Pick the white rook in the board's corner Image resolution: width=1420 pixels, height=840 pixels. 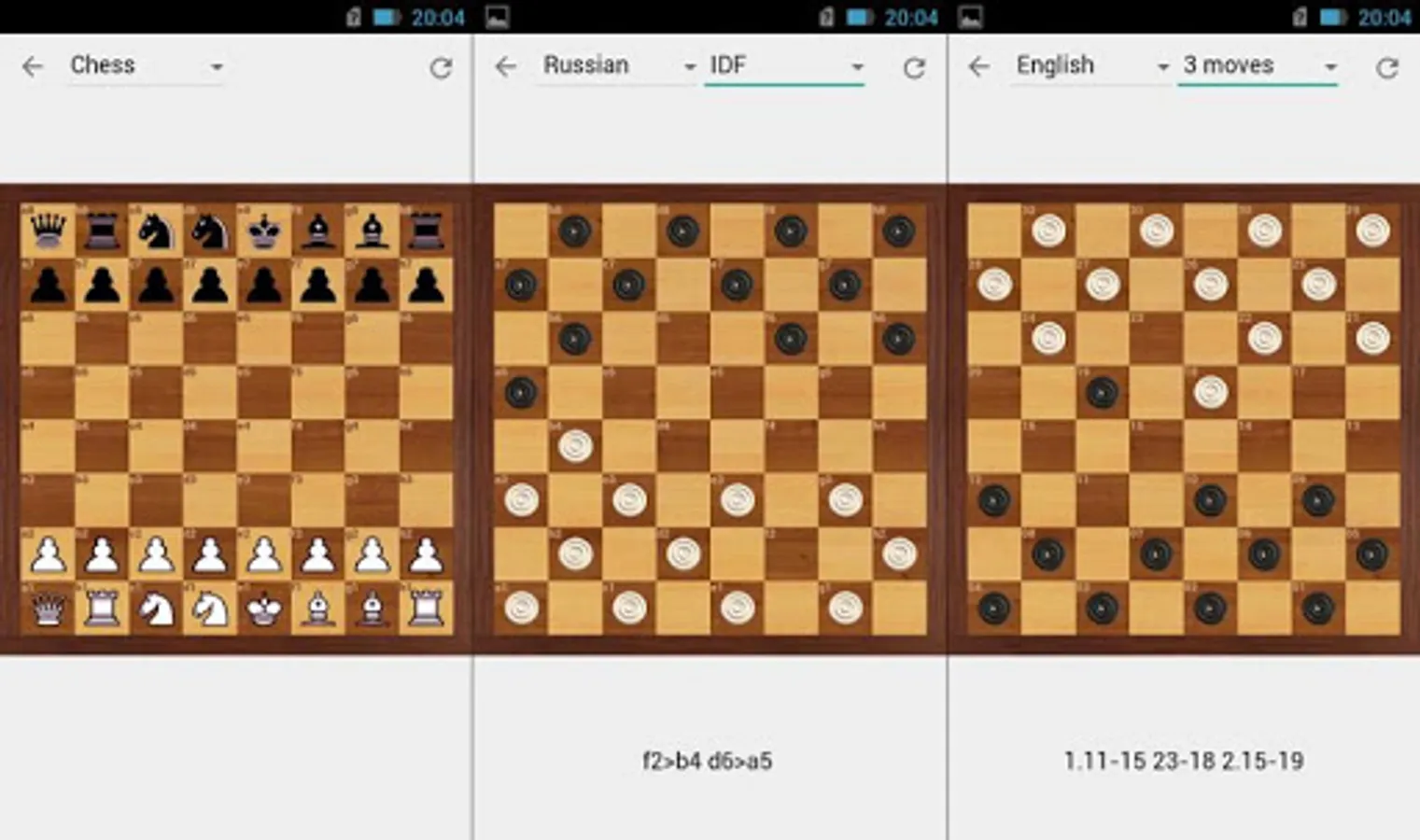427,609
